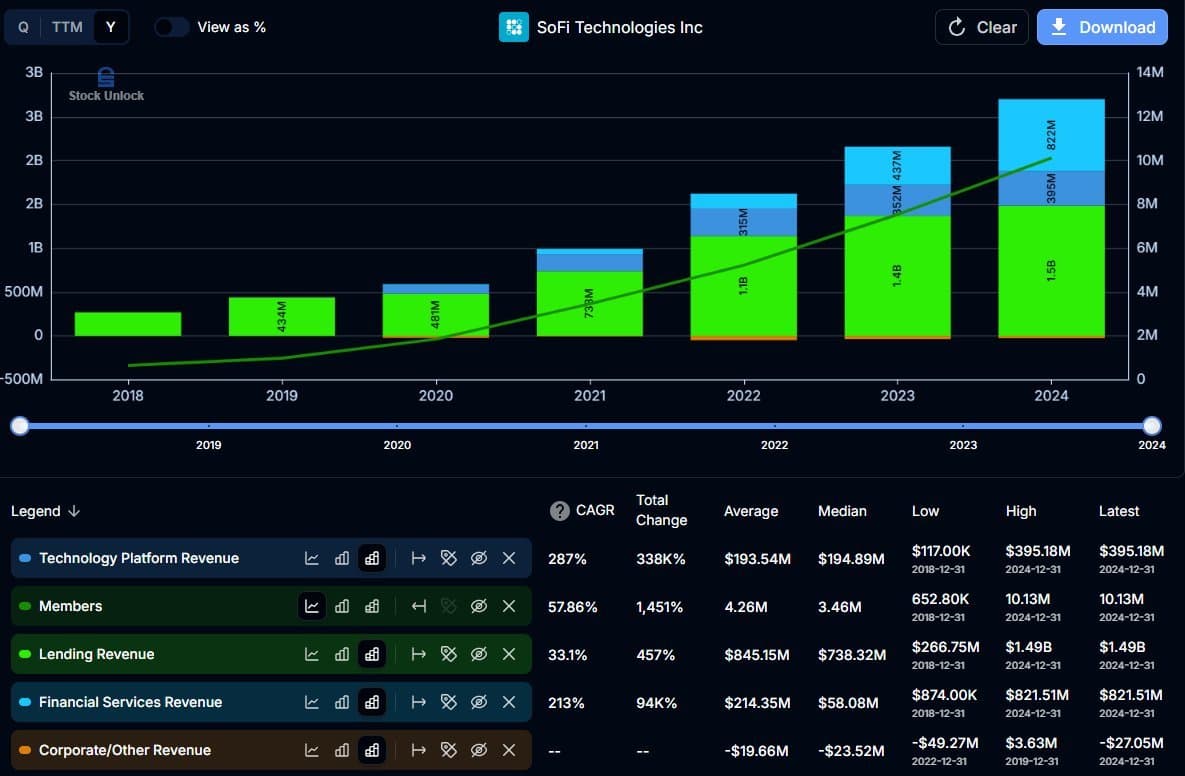Toggle data labels for Lending Revenue
The image size is (1185, 776).
coord(449,654)
